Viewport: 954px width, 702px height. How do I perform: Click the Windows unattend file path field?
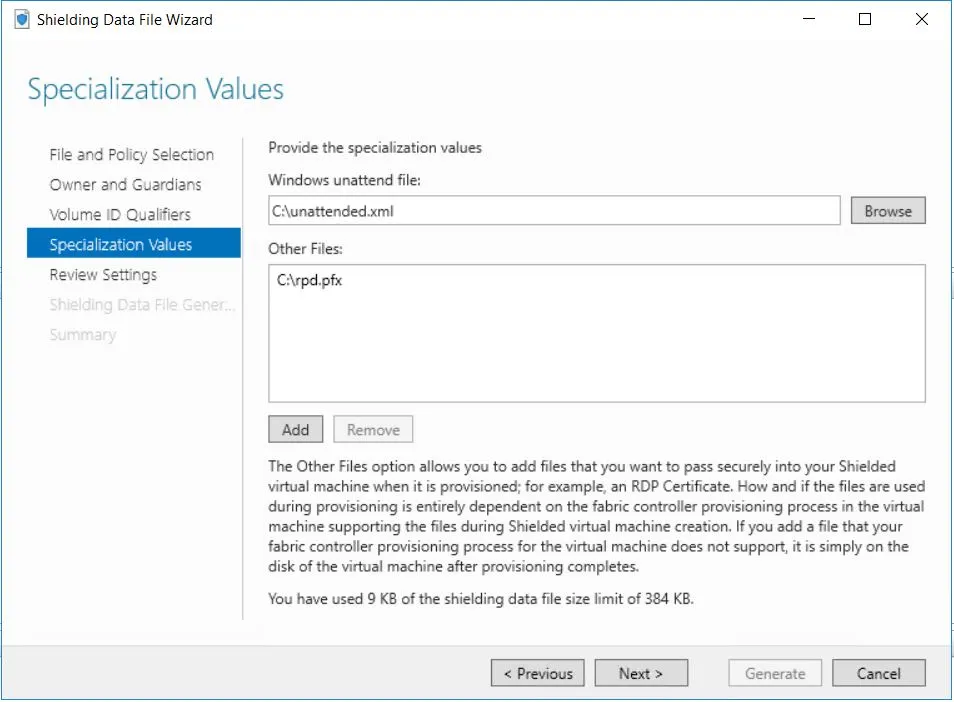[x=553, y=211]
